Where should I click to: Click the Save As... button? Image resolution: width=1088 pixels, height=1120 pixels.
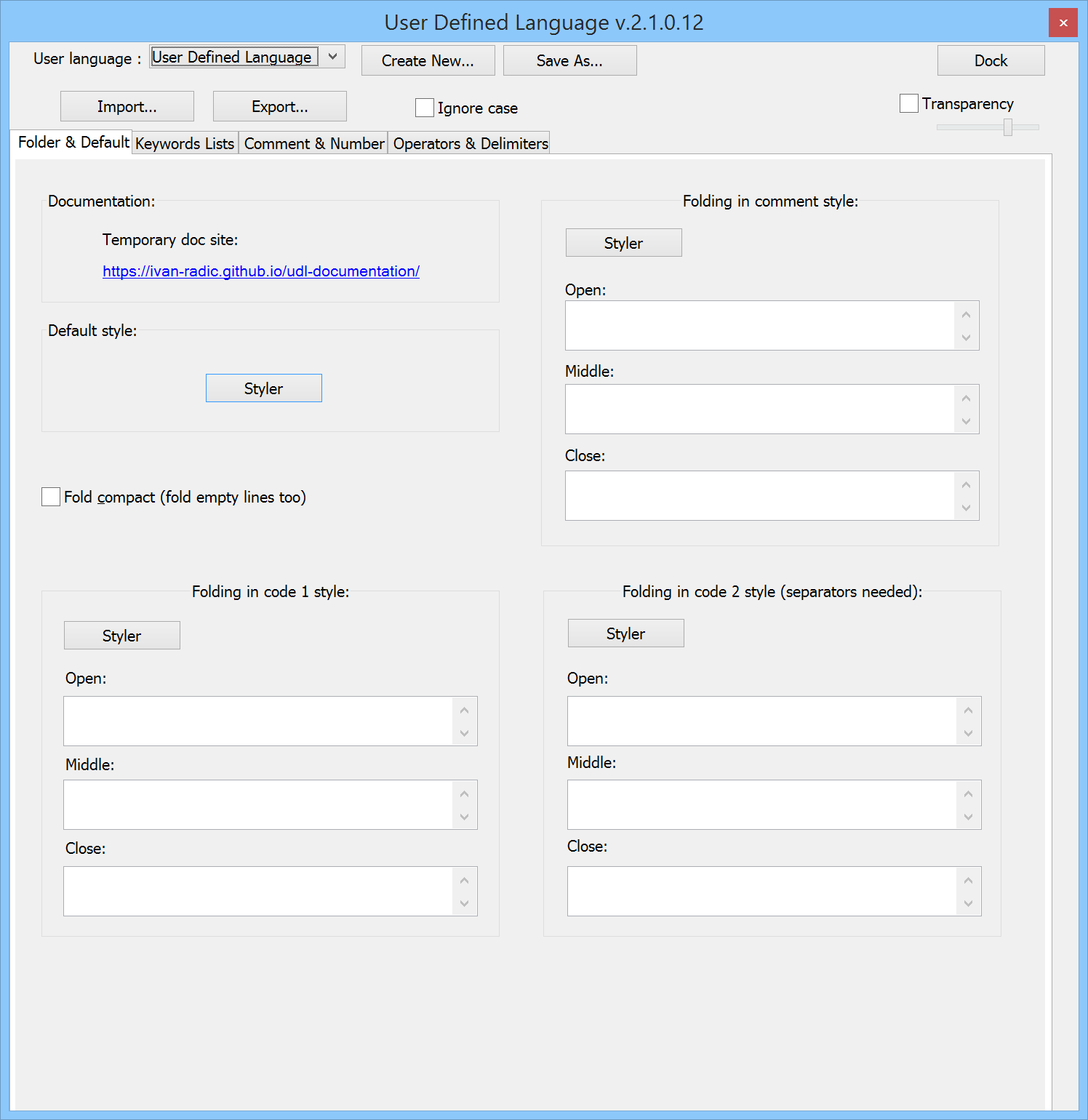pyautogui.click(x=569, y=60)
